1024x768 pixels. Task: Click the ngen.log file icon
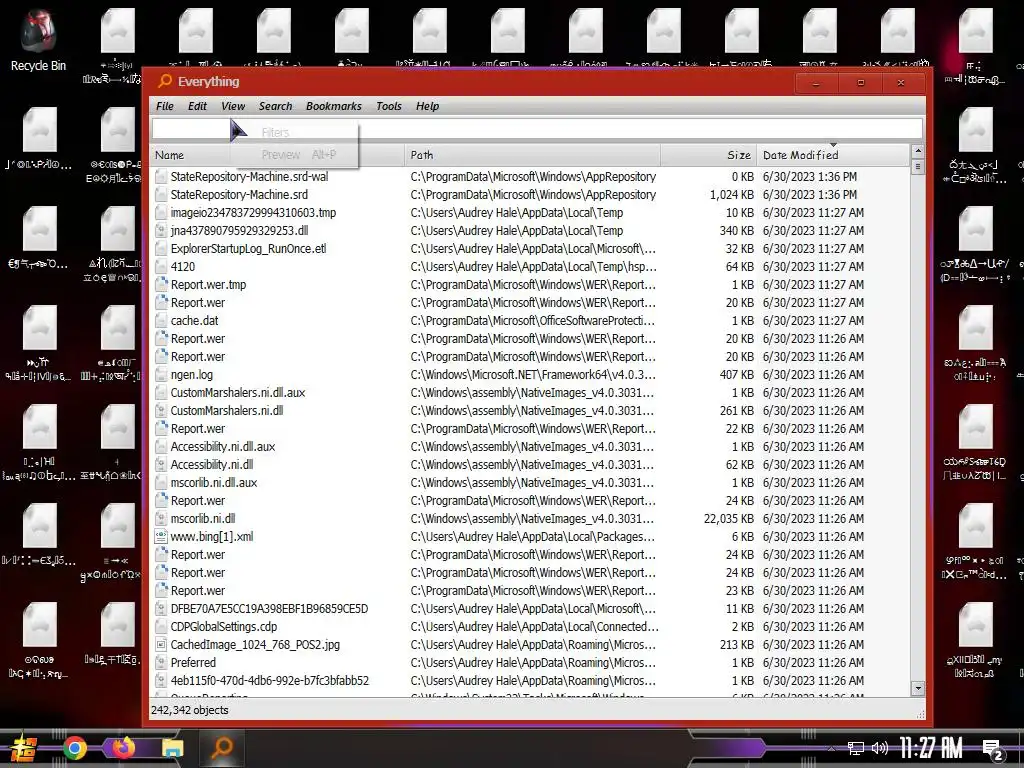[x=161, y=374]
